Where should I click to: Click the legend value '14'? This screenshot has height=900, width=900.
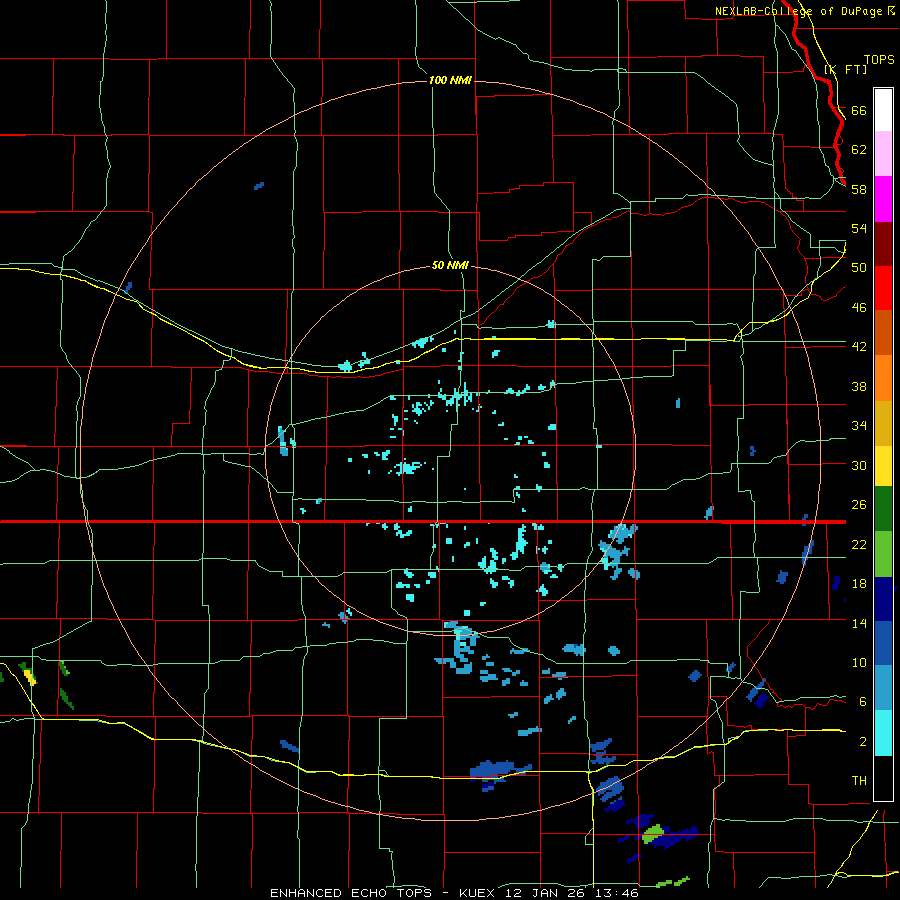859,623
